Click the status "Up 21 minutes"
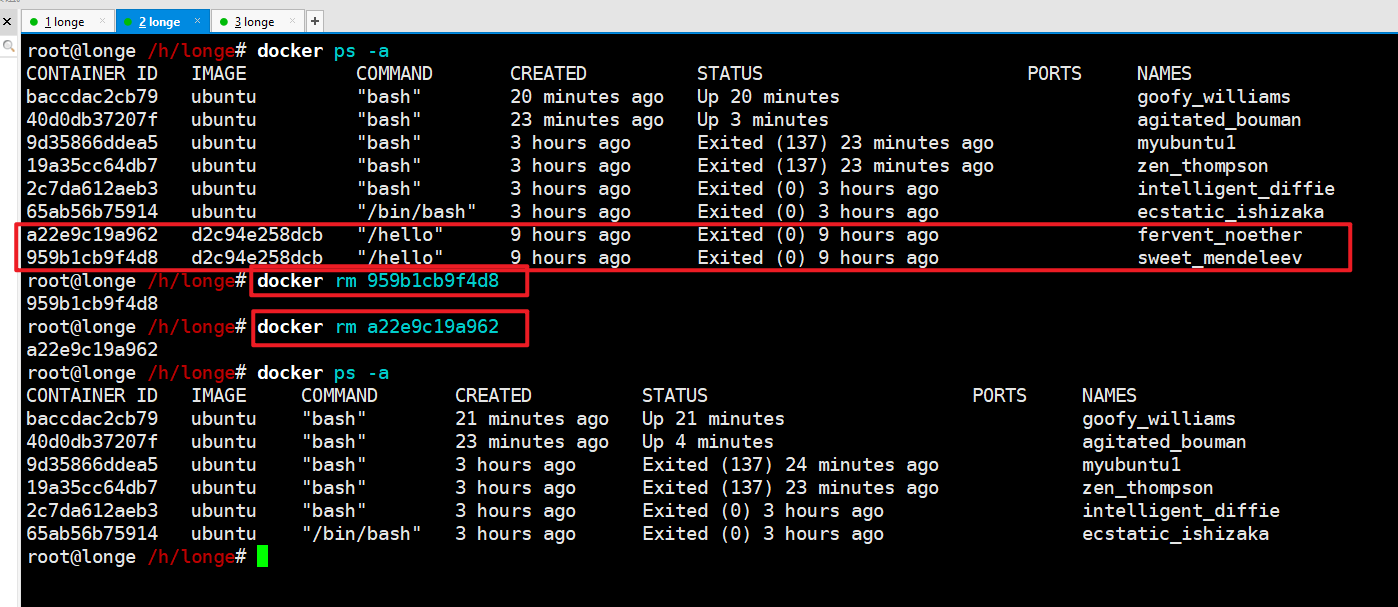 click(x=713, y=419)
